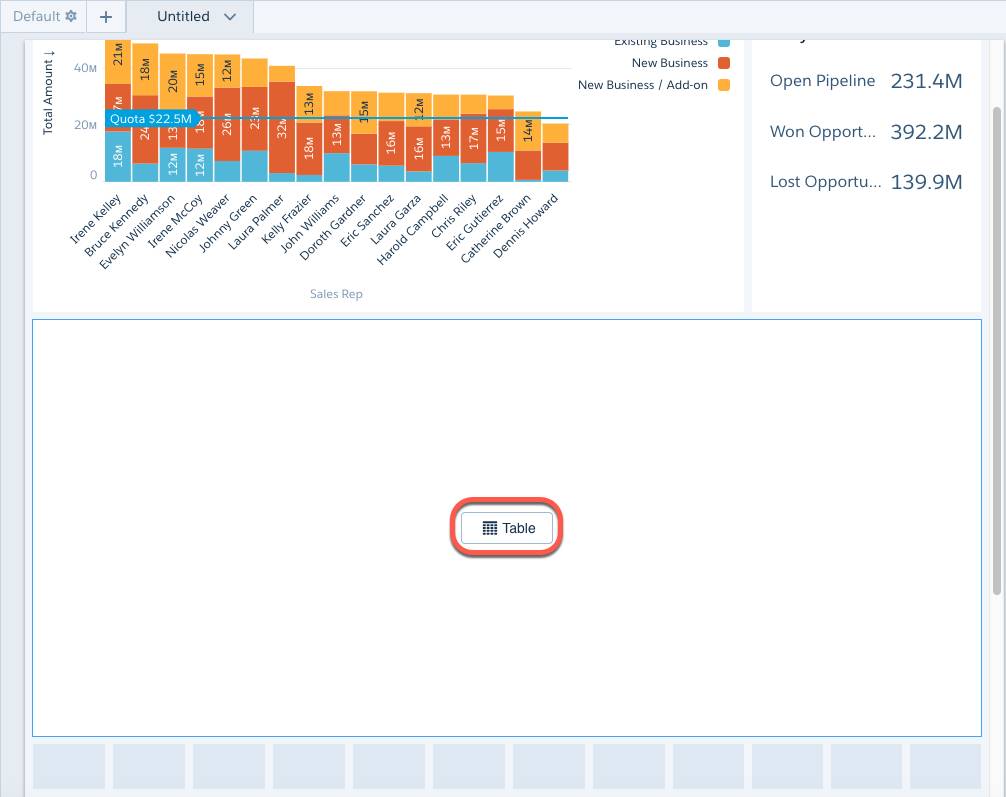The width and height of the screenshot is (1006, 797).
Task: Click the New Business legend label
Action: coord(669,63)
